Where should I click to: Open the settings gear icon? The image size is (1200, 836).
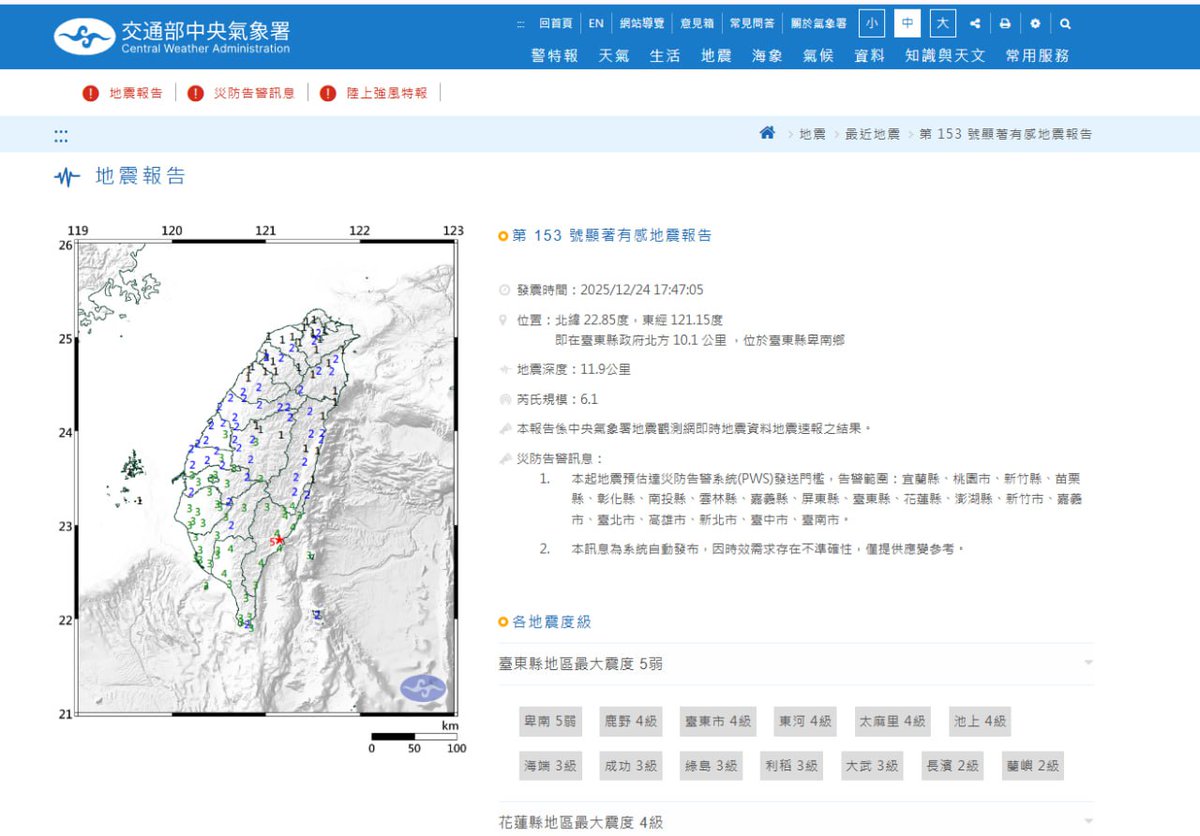tap(1035, 23)
